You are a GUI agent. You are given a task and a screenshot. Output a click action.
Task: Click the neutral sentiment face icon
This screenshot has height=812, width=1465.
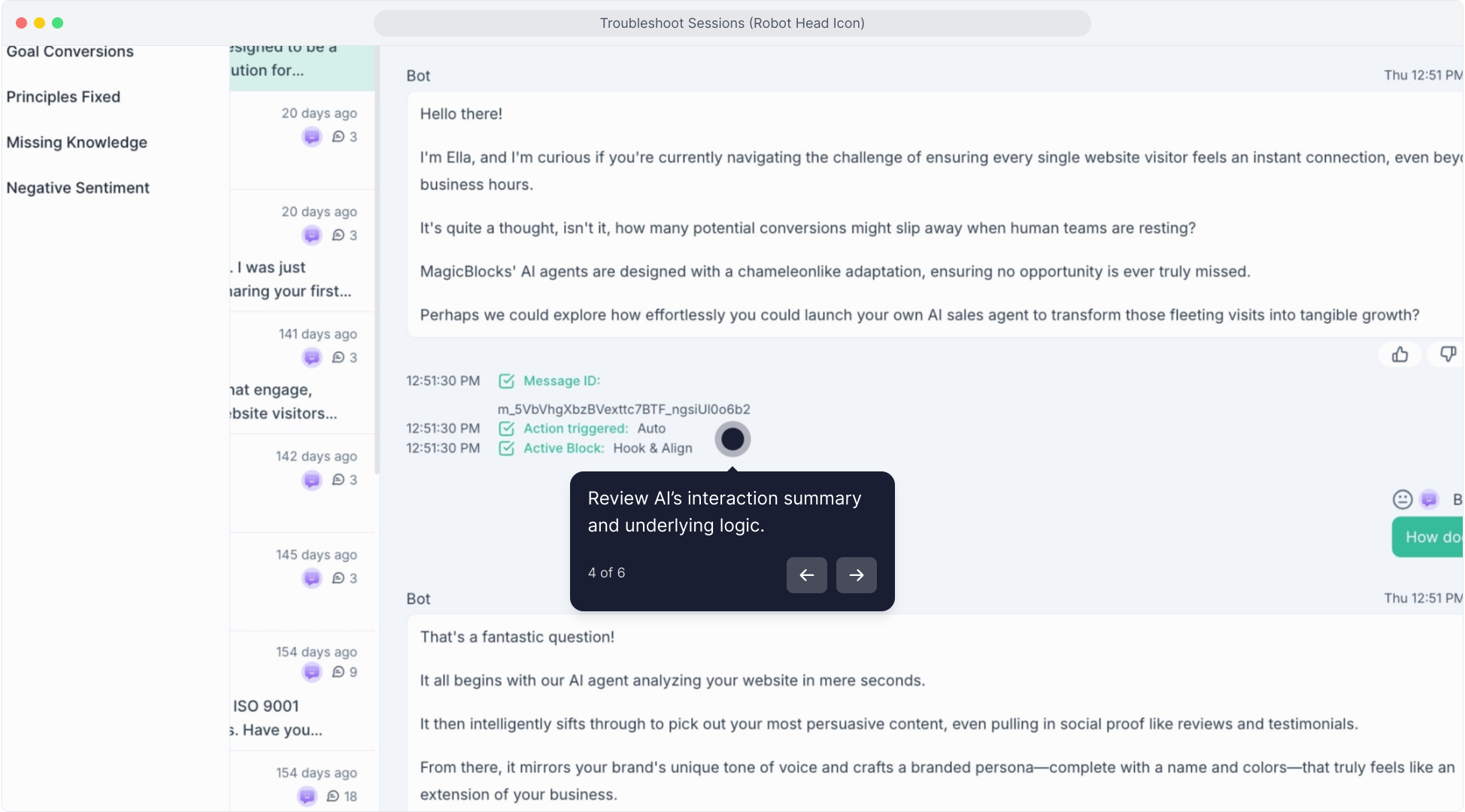coord(1403,499)
